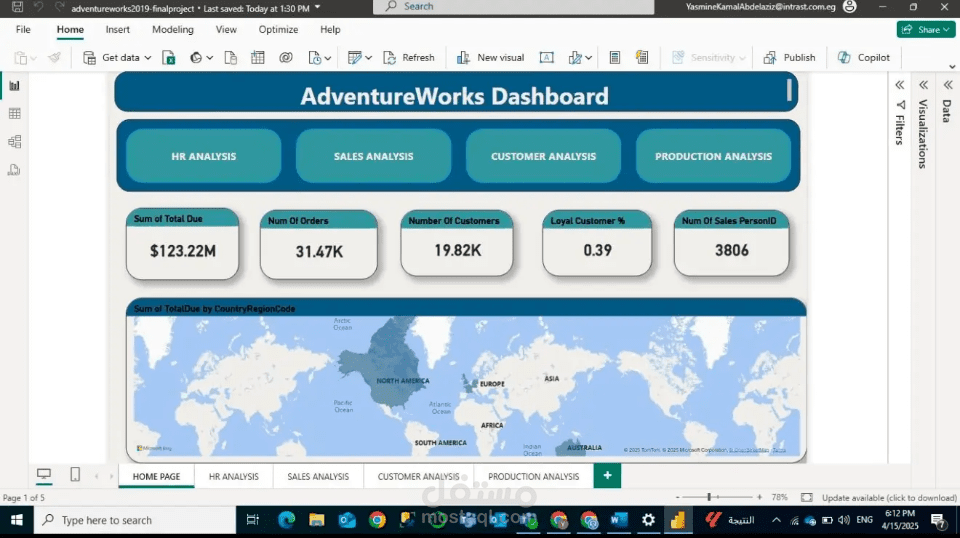The height and width of the screenshot is (538, 960).
Task: Click the Enter data table icon
Action: point(258,58)
